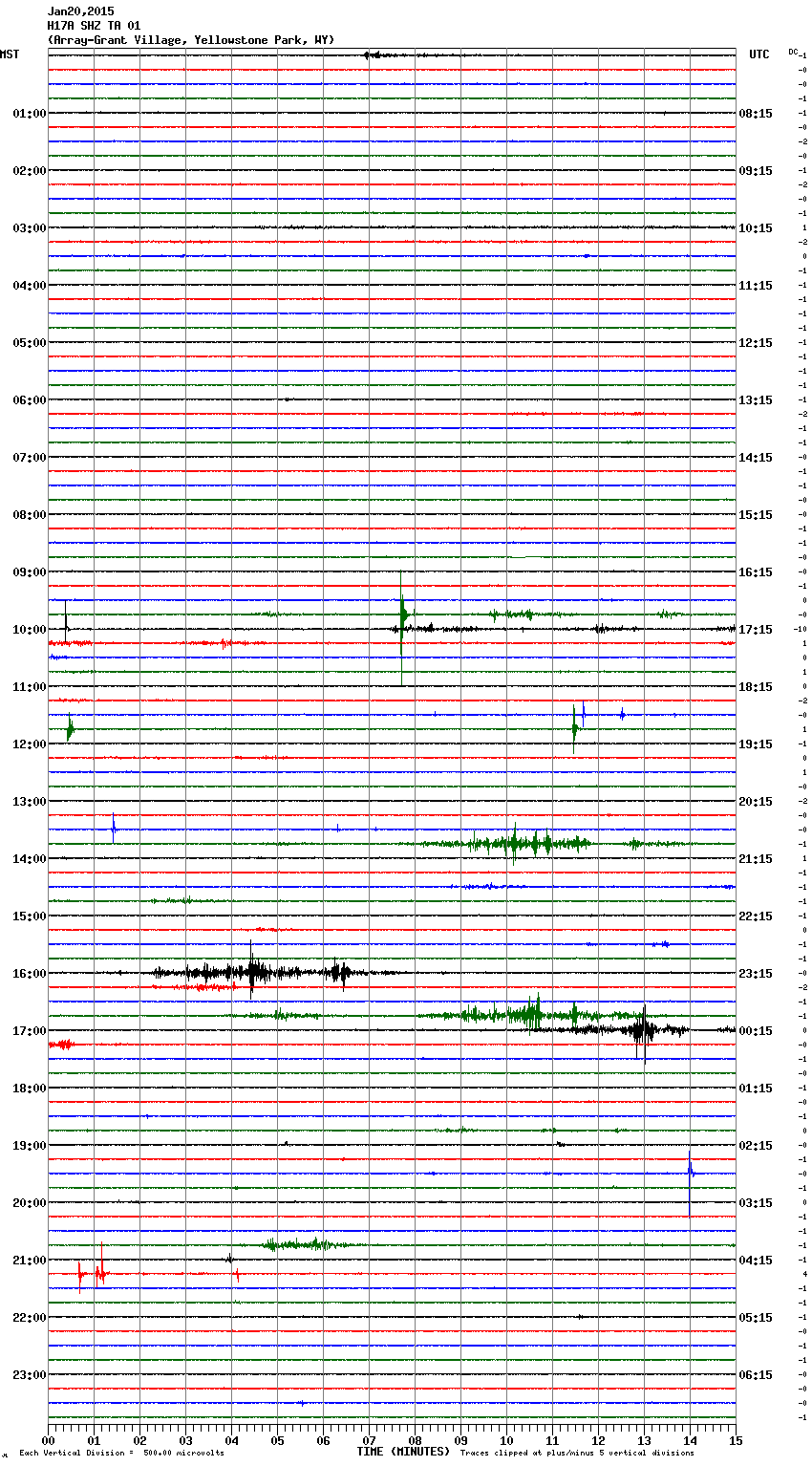The width and height of the screenshot is (812, 1466).
Task: Click the 01:15 UTC time label
Action: coord(756,1089)
